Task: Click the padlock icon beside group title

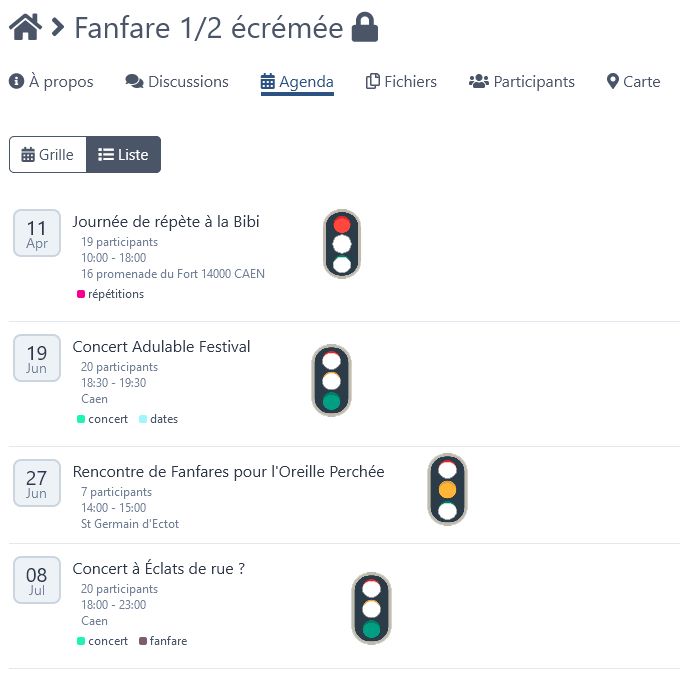Action: (365, 27)
